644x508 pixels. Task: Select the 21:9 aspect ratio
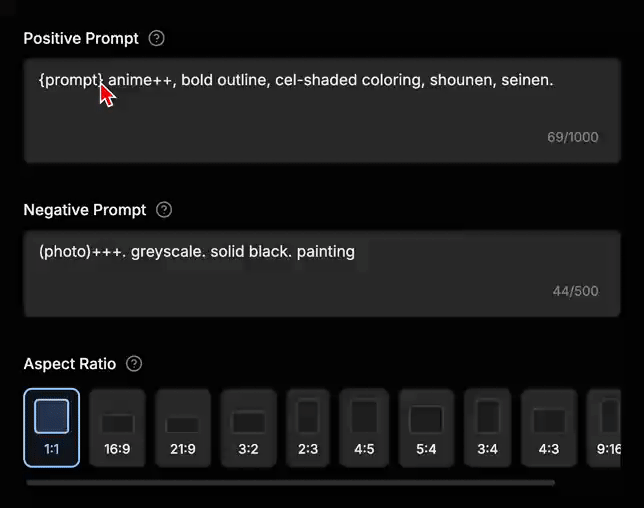point(183,428)
